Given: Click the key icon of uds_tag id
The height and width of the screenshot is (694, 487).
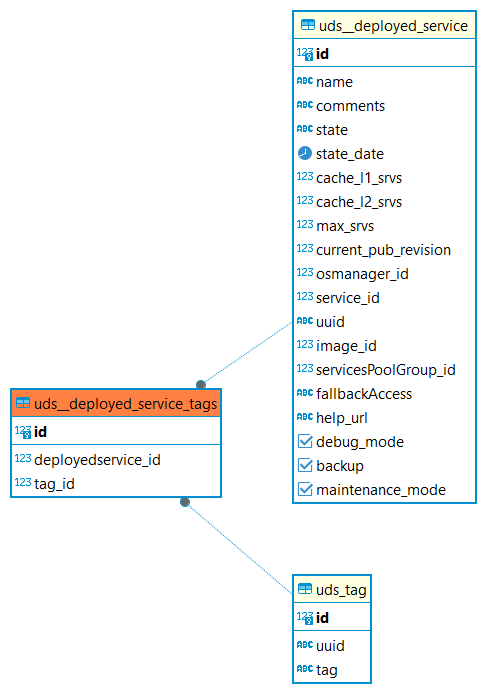Looking at the screenshot, I should pyautogui.click(x=305, y=617).
